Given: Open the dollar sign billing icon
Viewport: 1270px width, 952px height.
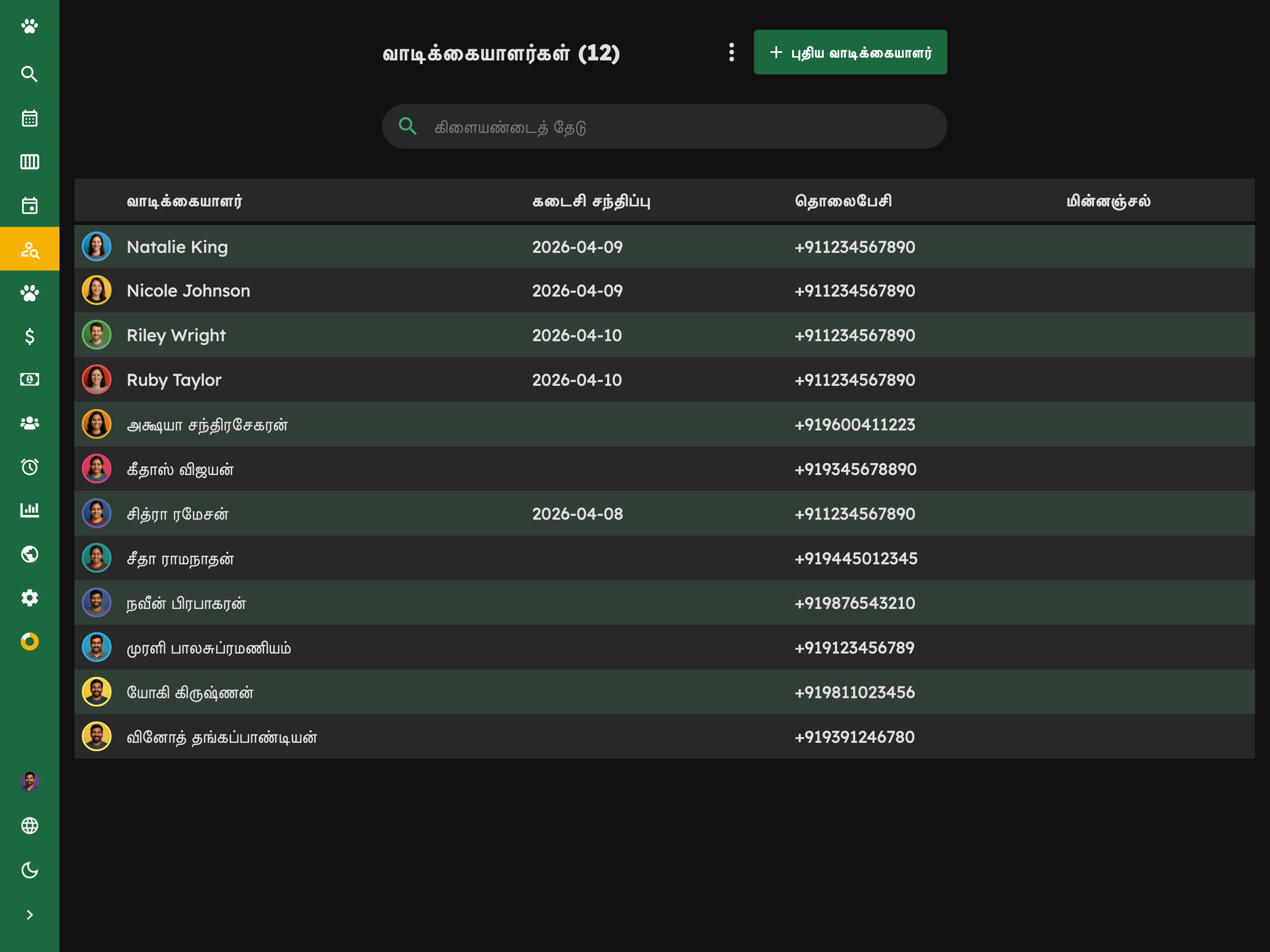Looking at the screenshot, I should [x=29, y=337].
